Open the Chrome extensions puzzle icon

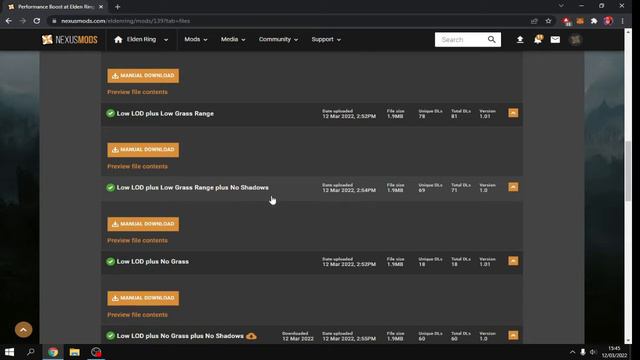click(x=594, y=21)
